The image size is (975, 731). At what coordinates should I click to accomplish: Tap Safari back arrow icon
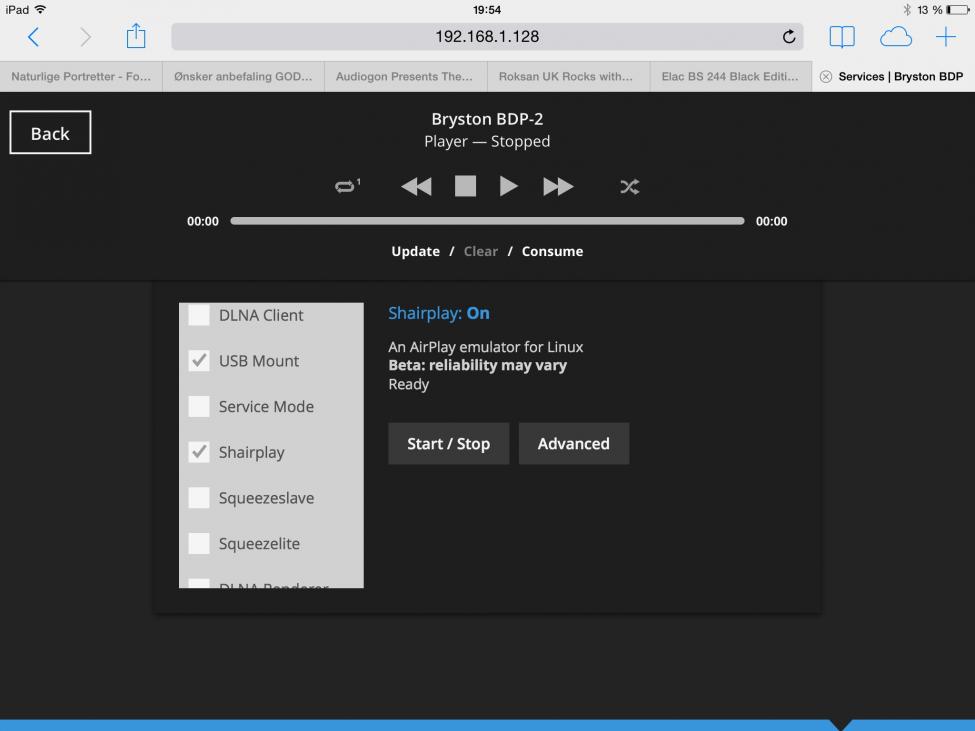[34, 37]
